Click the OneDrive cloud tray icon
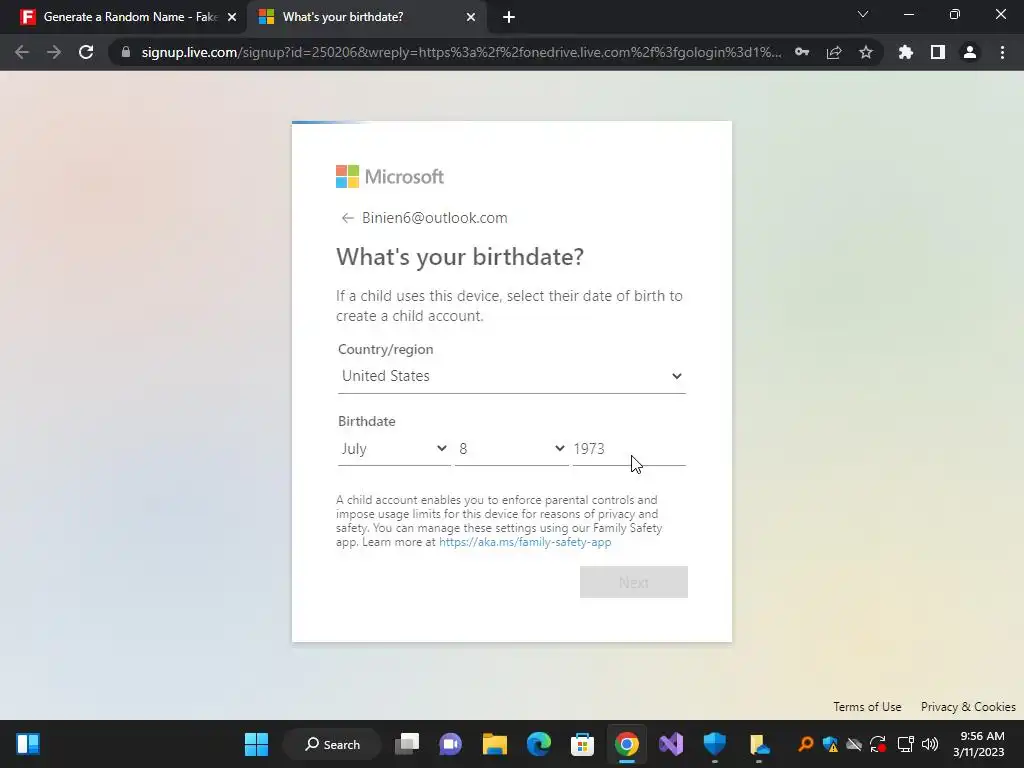The height and width of the screenshot is (768, 1024). click(854, 744)
